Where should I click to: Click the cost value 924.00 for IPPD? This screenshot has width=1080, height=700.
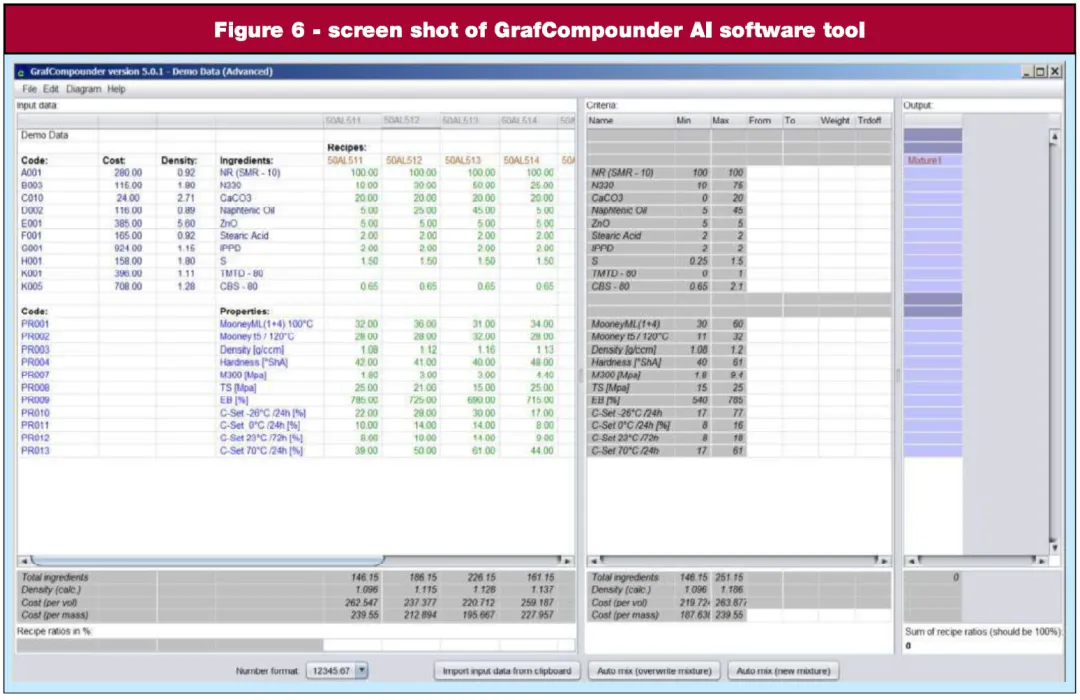(x=128, y=249)
